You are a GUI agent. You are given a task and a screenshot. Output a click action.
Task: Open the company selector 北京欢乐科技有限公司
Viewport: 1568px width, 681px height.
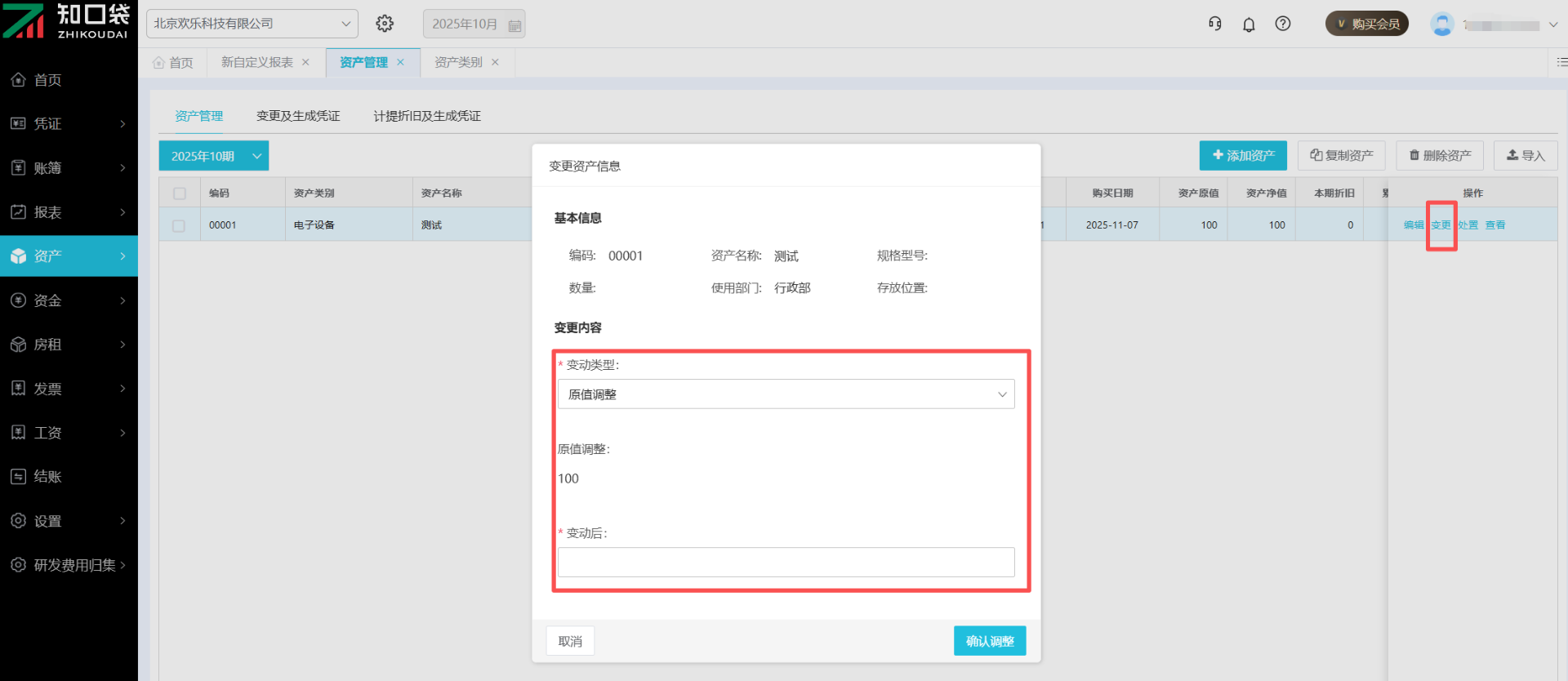(252, 24)
